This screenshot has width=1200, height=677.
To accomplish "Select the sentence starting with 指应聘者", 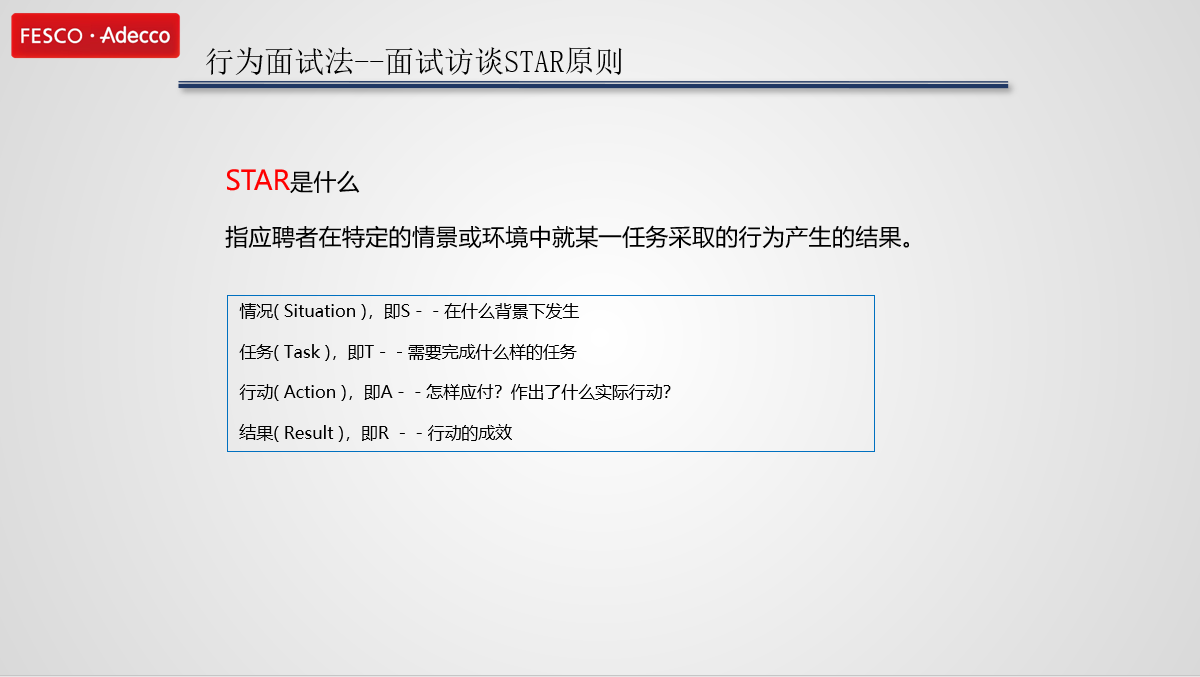I will click(569, 238).
